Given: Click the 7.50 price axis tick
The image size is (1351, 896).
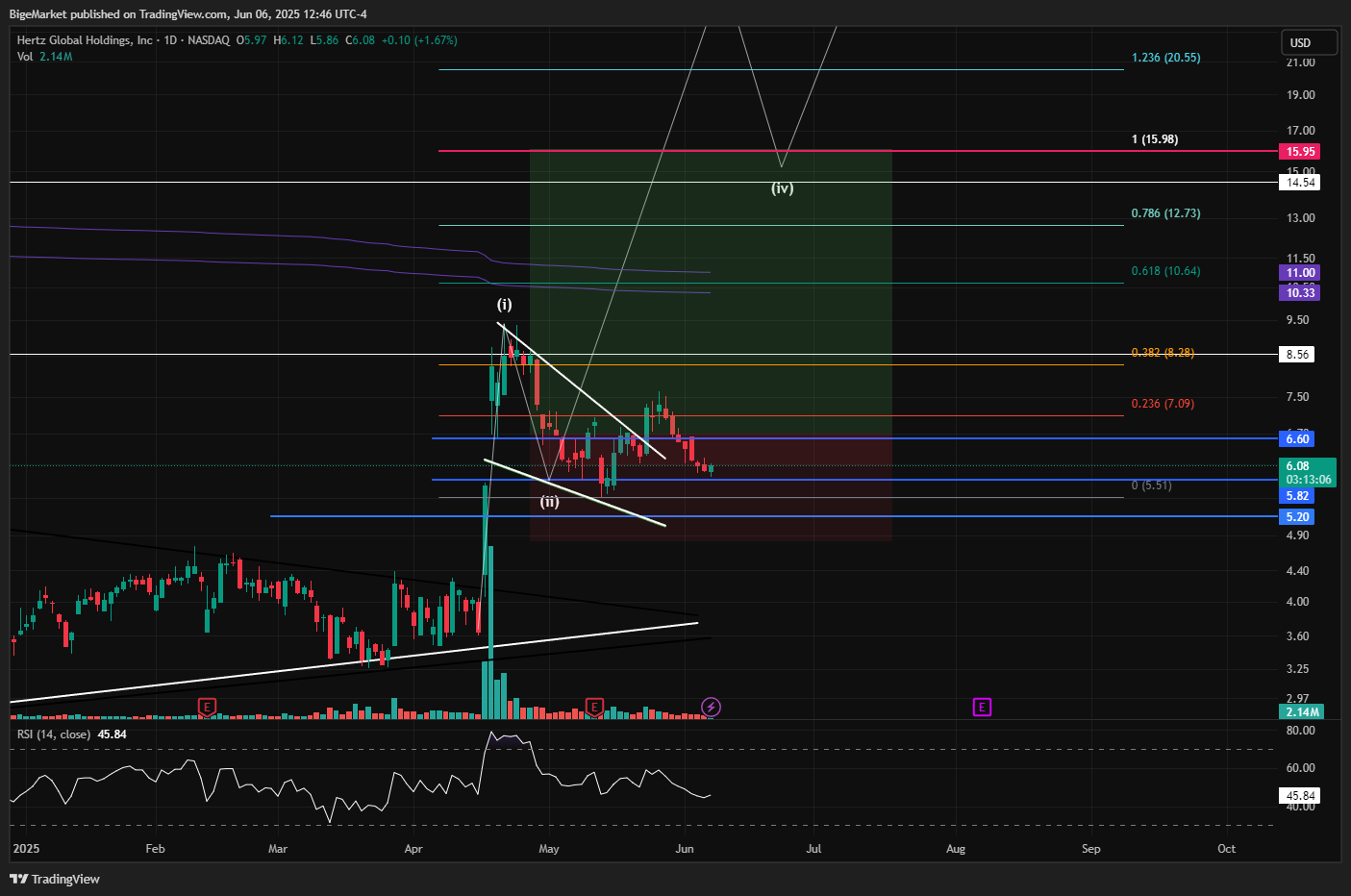Looking at the screenshot, I should pos(1297,397).
